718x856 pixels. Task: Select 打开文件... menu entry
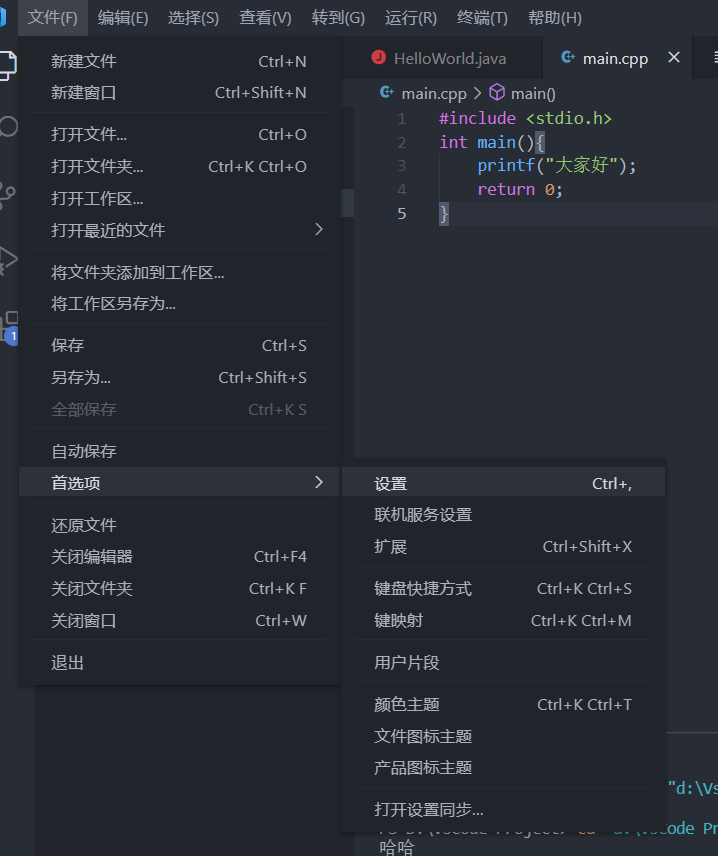(180, 134)
